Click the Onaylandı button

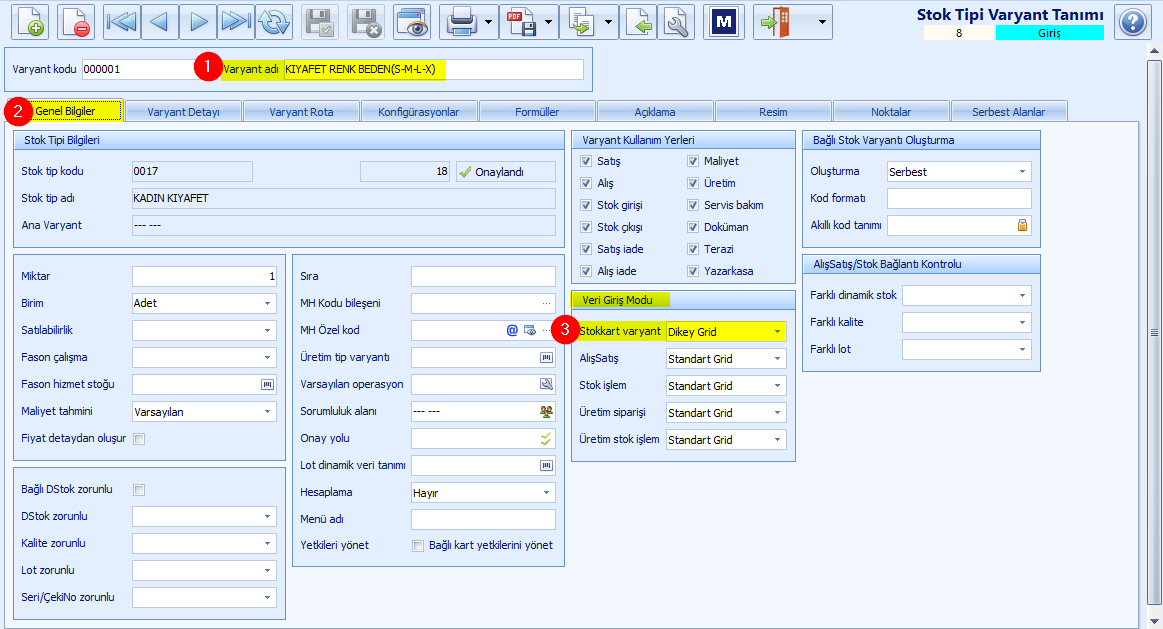(x=506, y=172)
